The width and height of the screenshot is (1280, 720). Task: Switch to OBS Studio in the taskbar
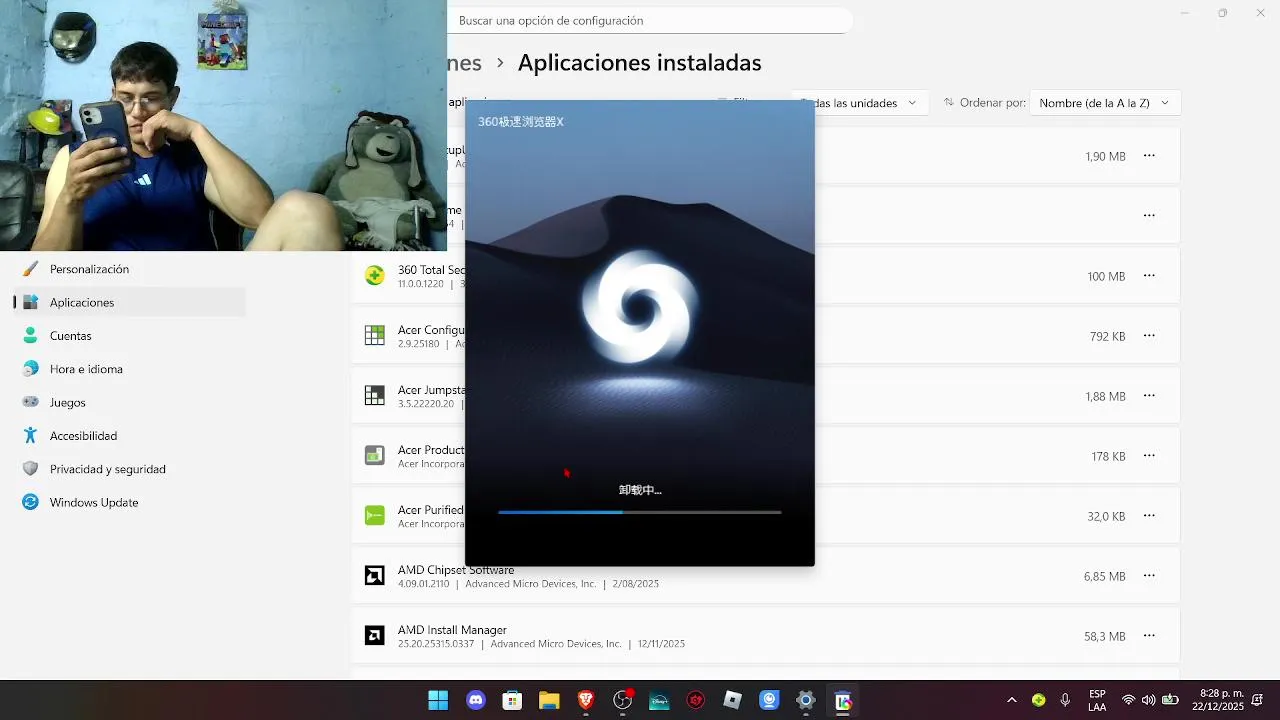coord(623,700)
